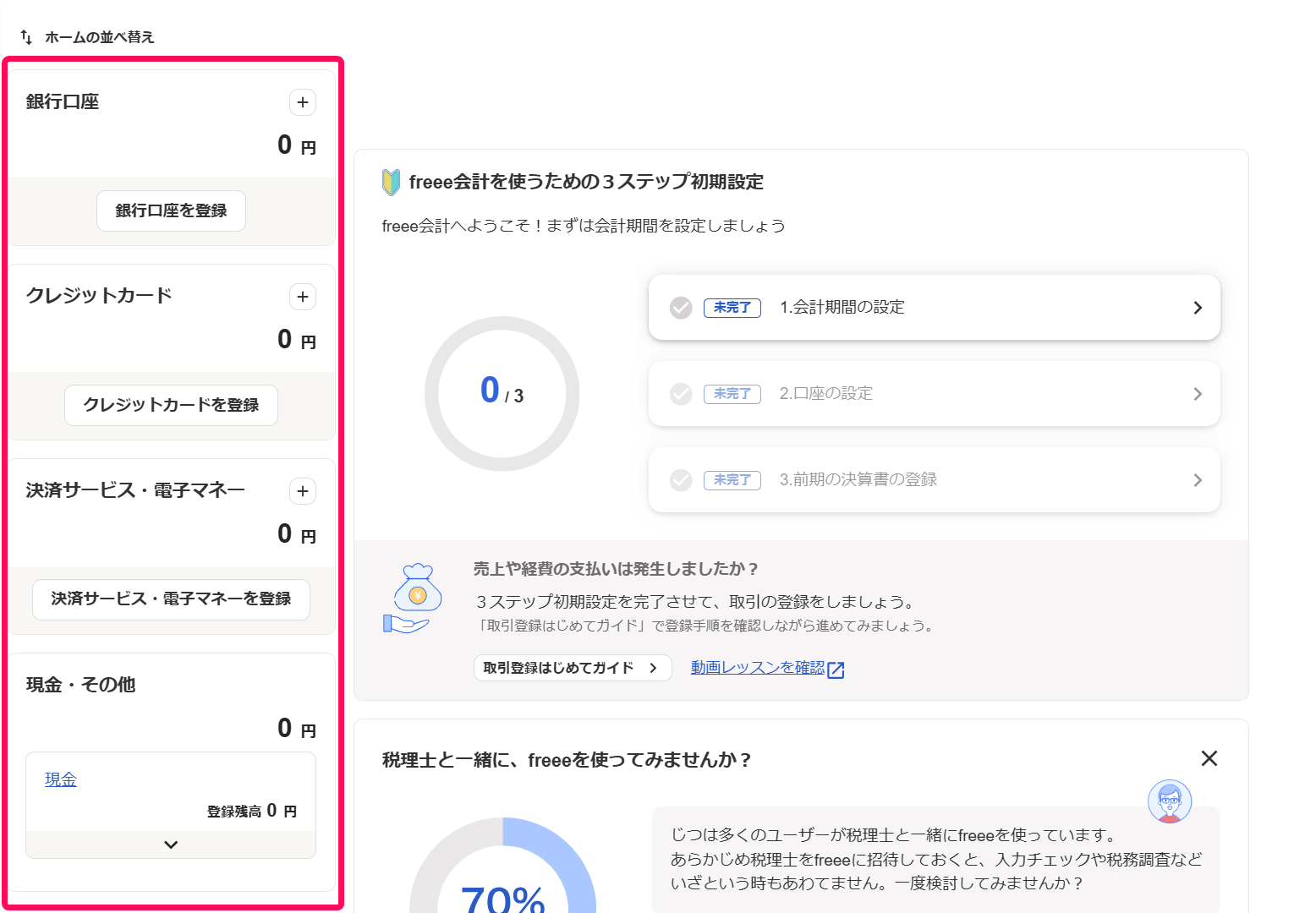Open ホームの並べ替え label
Viewport: 1316px width, 913px height.
100,37
